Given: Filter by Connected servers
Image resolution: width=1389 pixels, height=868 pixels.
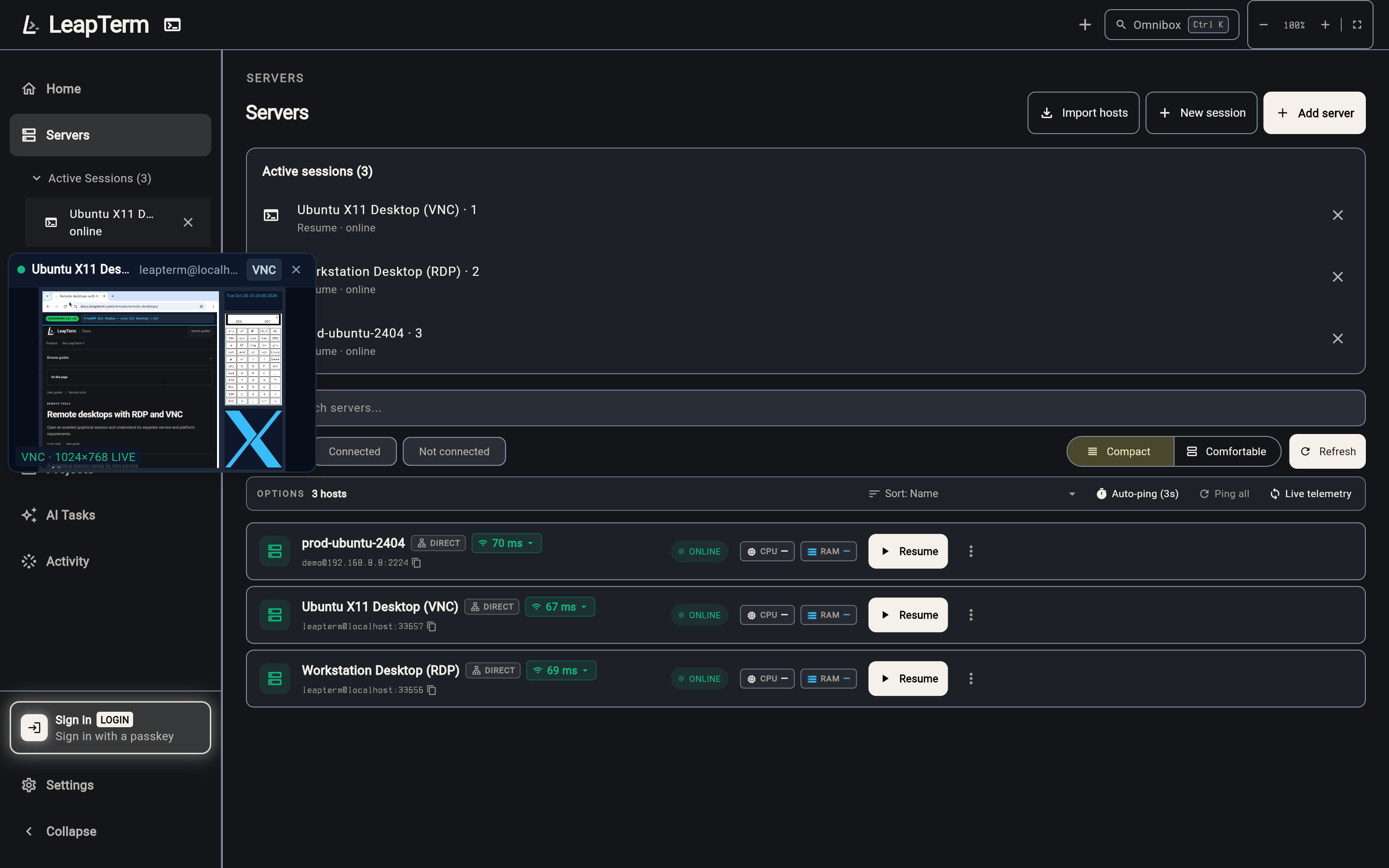Looking at the screenshot, I should pos(354,452).
